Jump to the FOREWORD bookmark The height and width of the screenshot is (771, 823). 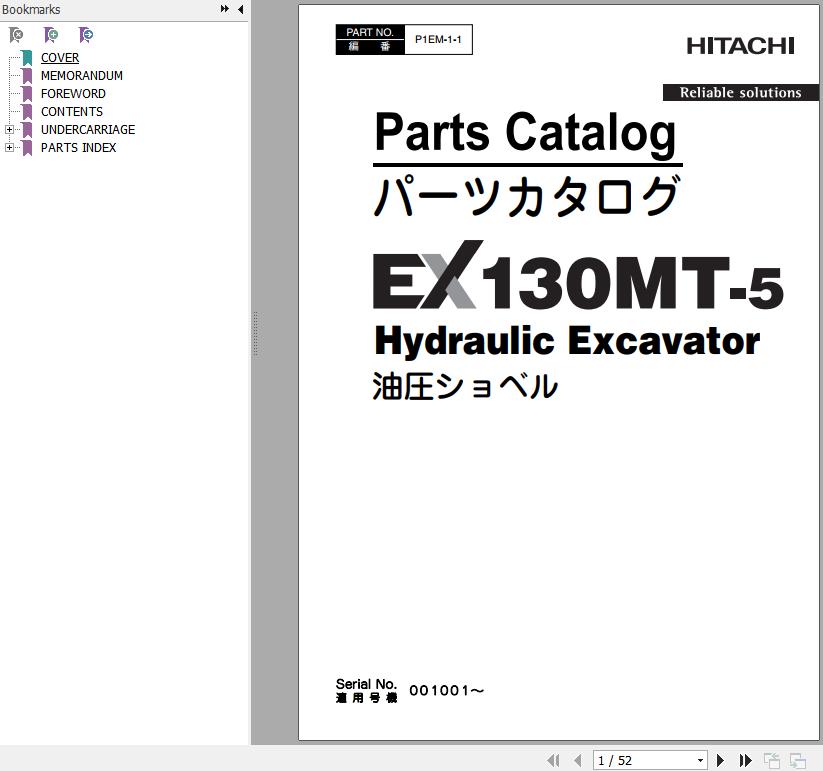coord(73,93)
